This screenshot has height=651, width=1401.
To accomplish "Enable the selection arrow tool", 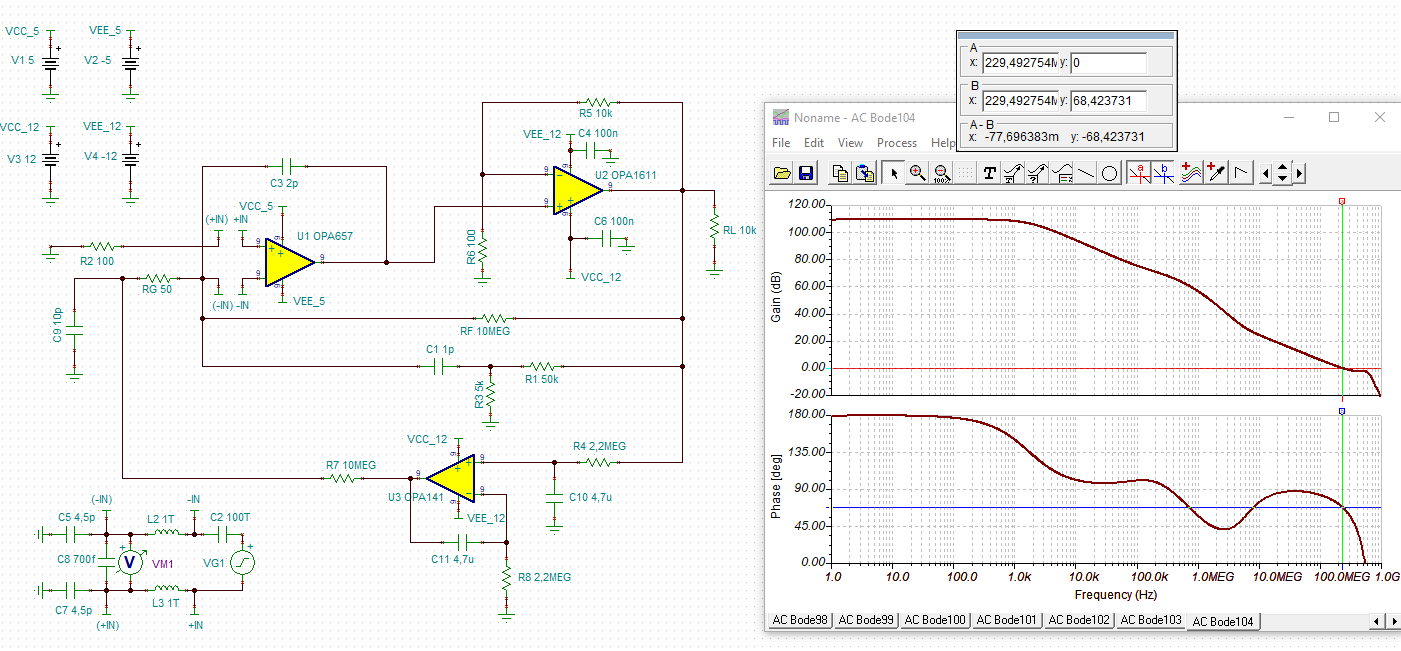I will click(893, 172).
